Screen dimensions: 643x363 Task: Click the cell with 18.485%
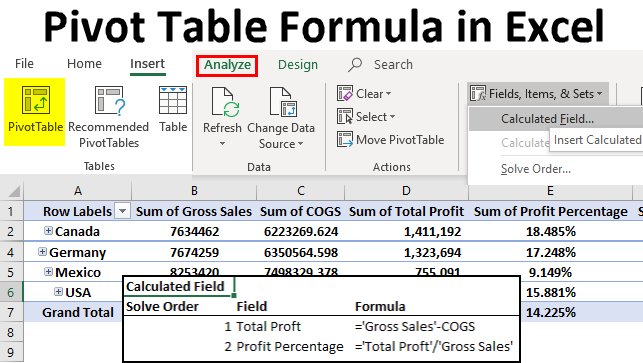point(550,231)
